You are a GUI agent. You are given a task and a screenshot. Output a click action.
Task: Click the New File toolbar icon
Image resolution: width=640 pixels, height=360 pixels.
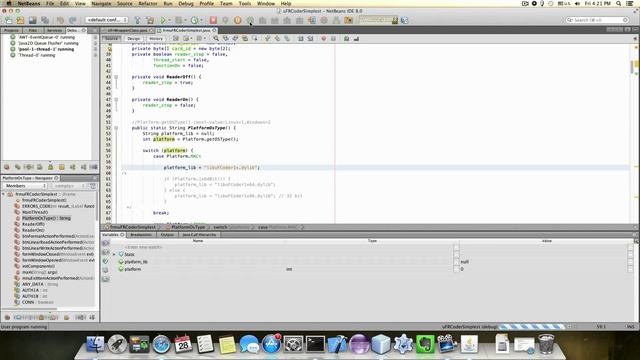tap(9, 20)
